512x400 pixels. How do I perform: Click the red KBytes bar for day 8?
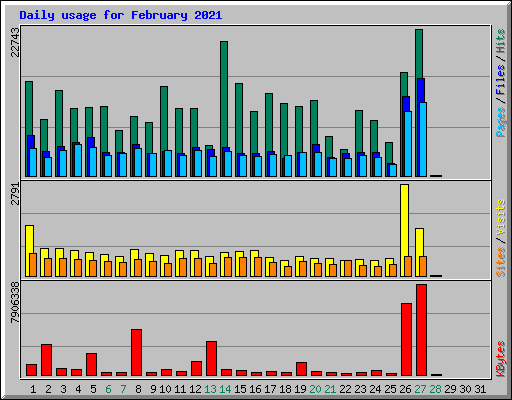pyautogui.click(x=136, y=352)
